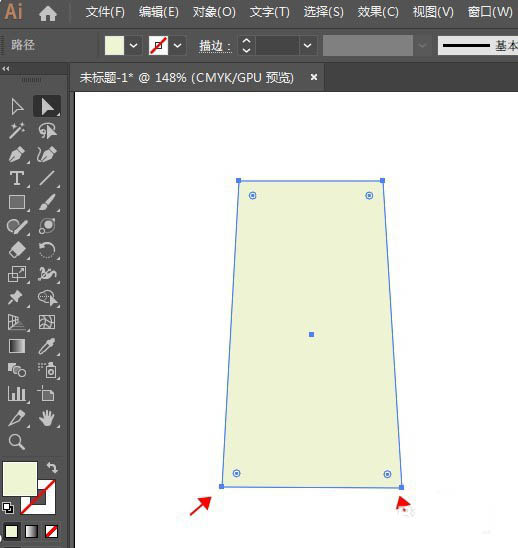This screenshot has width=518, height=548.
Task: Open the 文字(T) menu
Action: click(x=269, y=13)
